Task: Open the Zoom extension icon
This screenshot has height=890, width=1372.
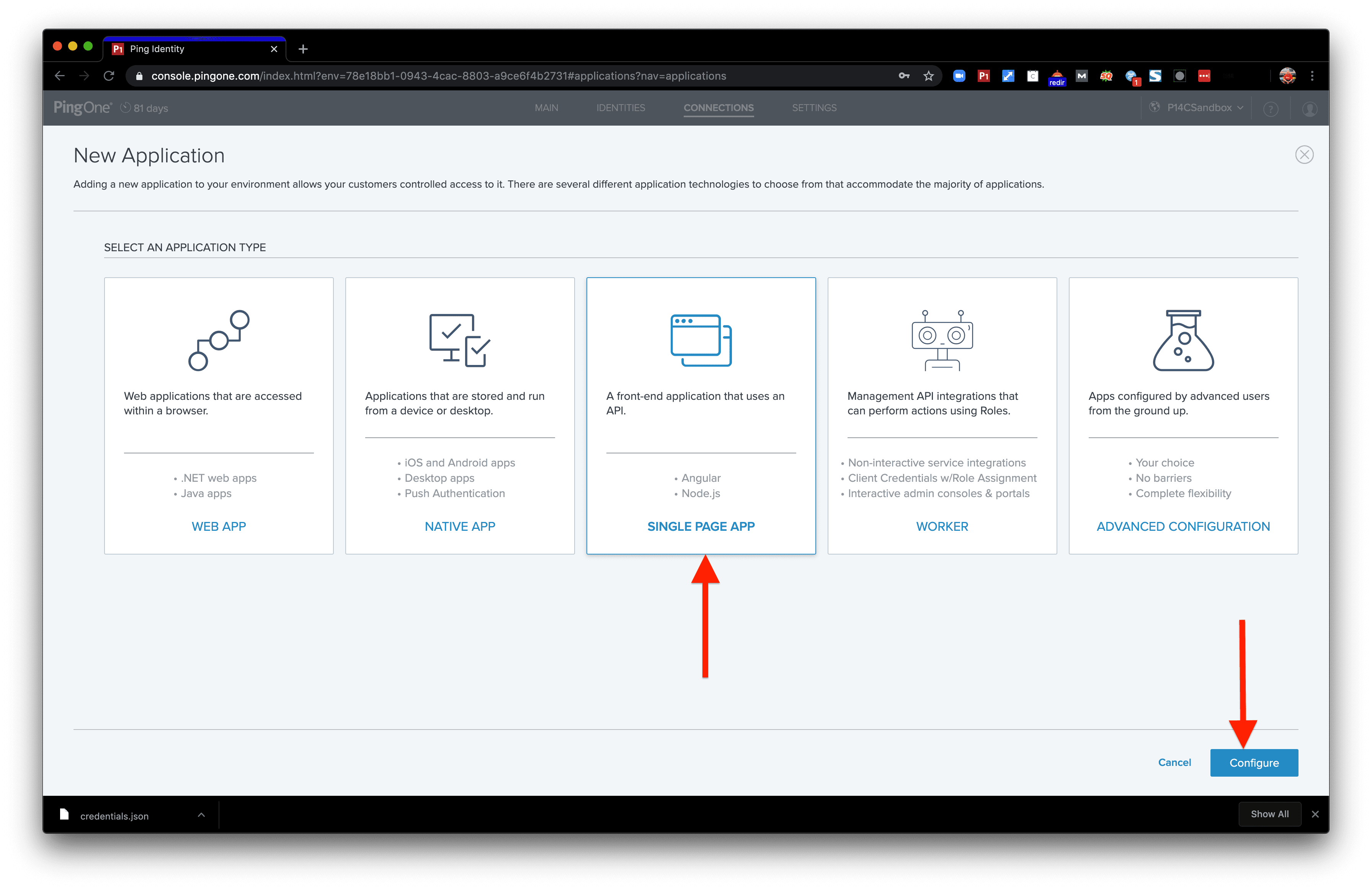Action: tap(959, 75)
